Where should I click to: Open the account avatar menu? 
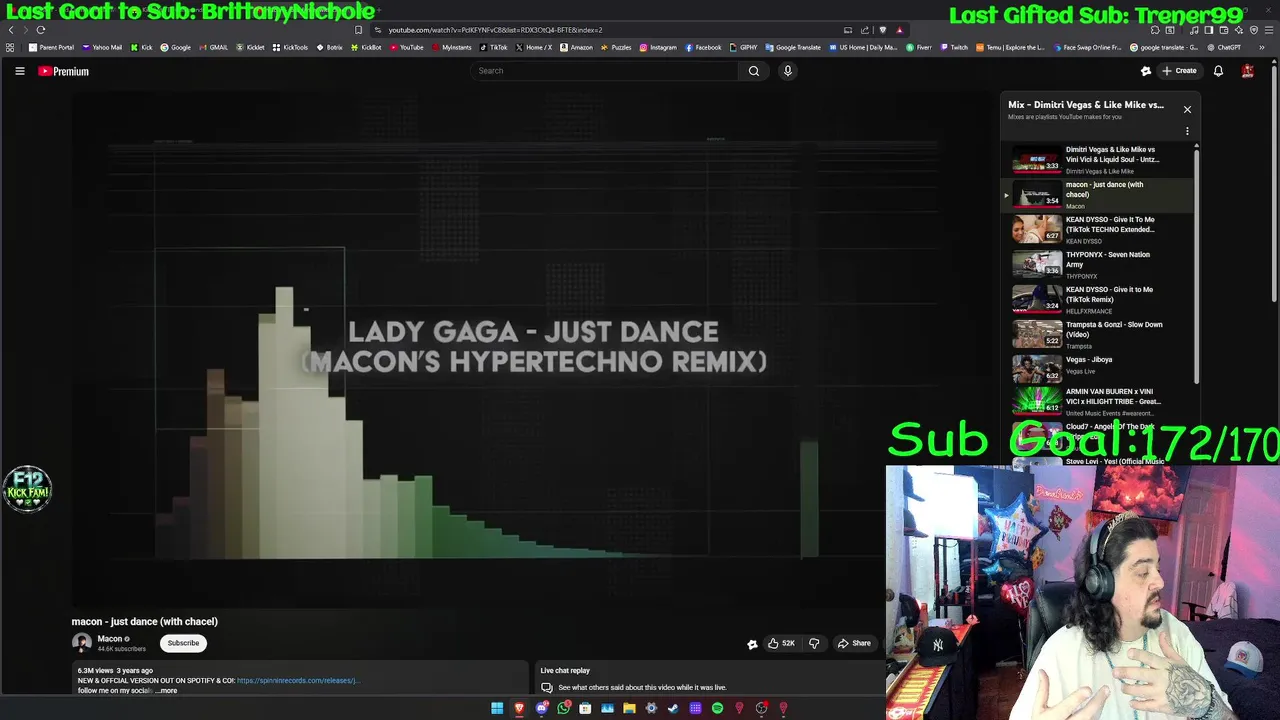click(x=1248, y=71)
